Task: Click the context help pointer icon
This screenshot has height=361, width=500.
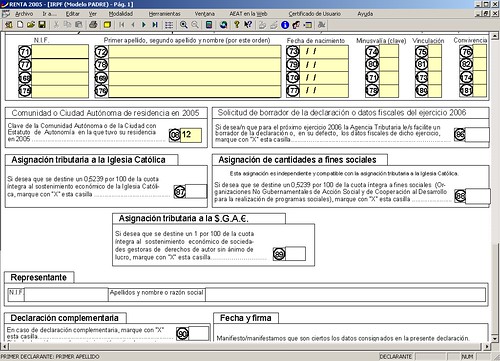Action: (x=248, y=25)
